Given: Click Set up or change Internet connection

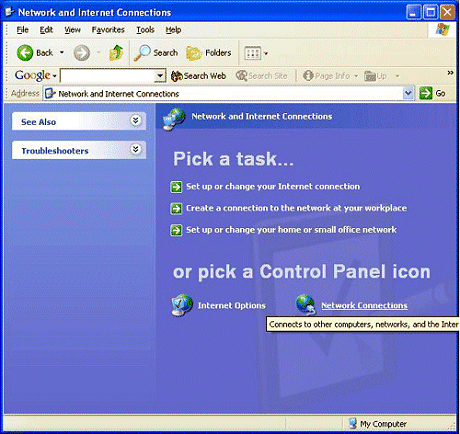Looking at the screenshot, I should [x=273, y=186].
